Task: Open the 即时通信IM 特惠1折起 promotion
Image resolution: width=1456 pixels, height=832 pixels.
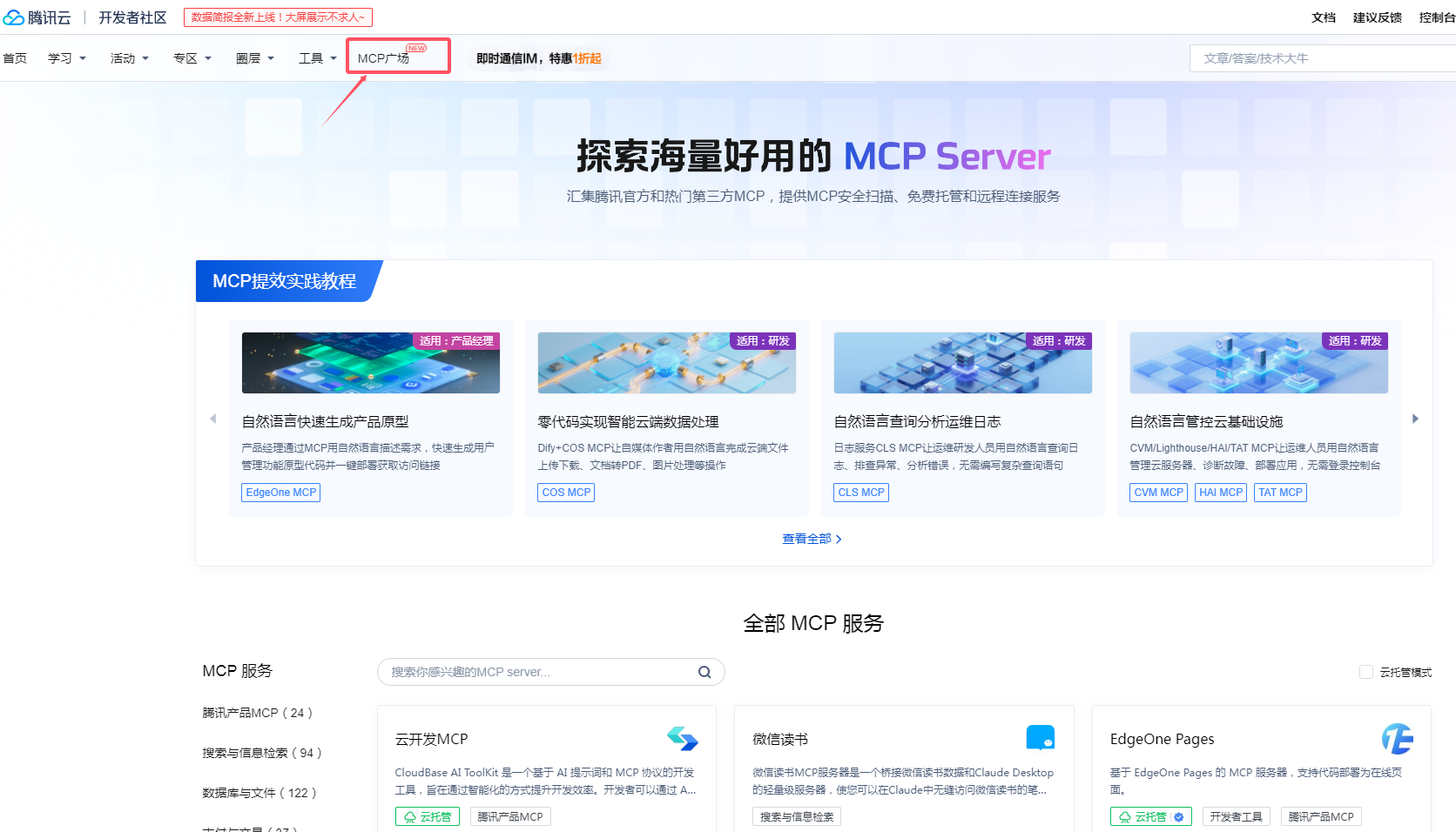Action: click(x=539, y=58)
